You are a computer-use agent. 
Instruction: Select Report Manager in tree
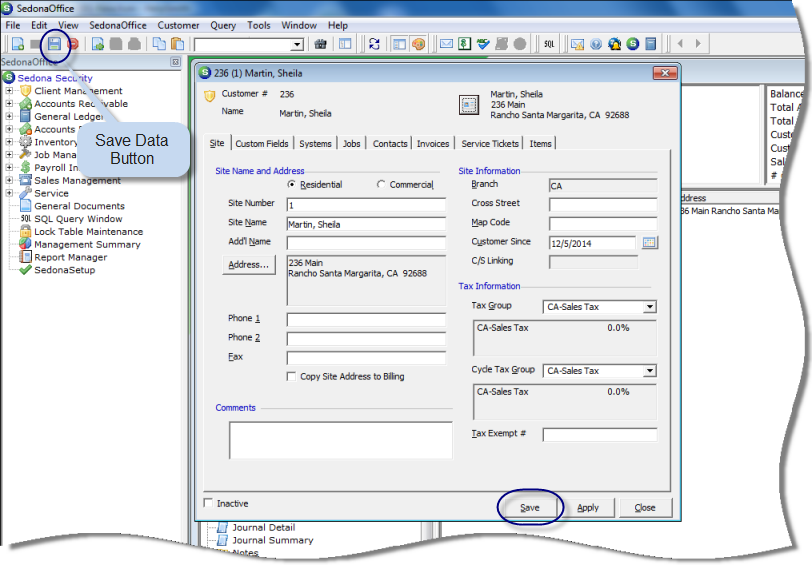[70, 257]
